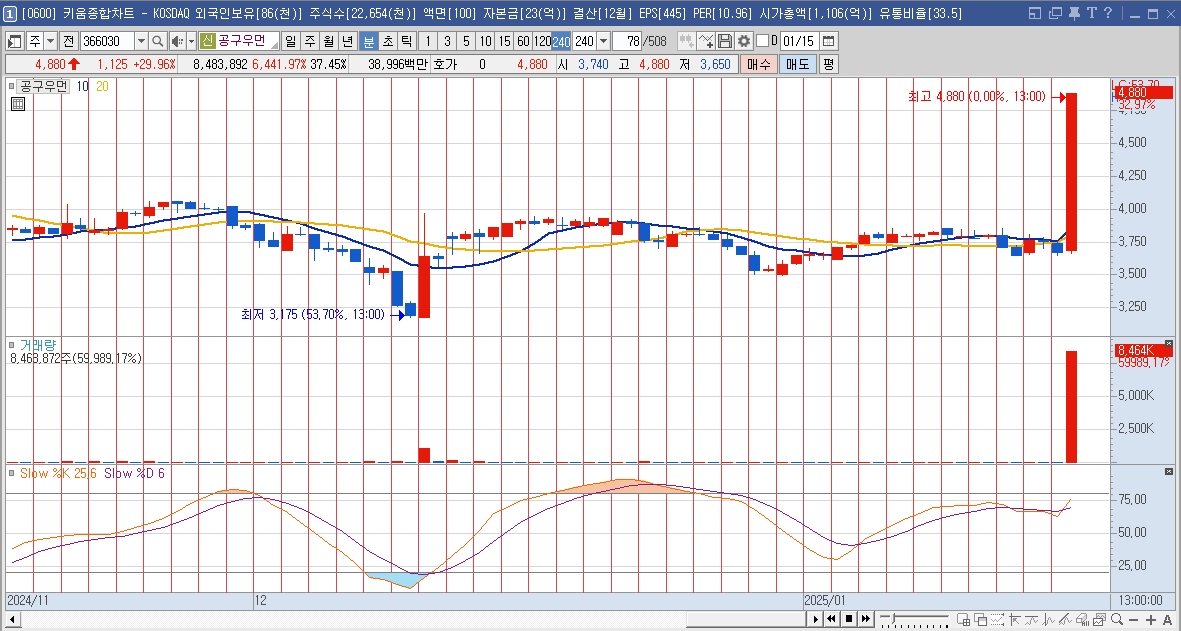1181x631 pixels.
Task: Toggle the D checkbox in toolbar
Action: point(762,41)
